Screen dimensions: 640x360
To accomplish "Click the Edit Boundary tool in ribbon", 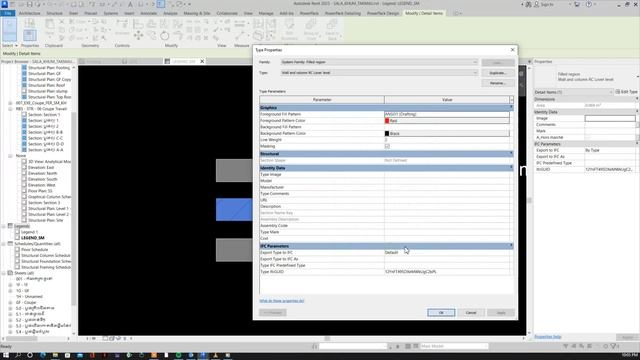I will 289,29.
